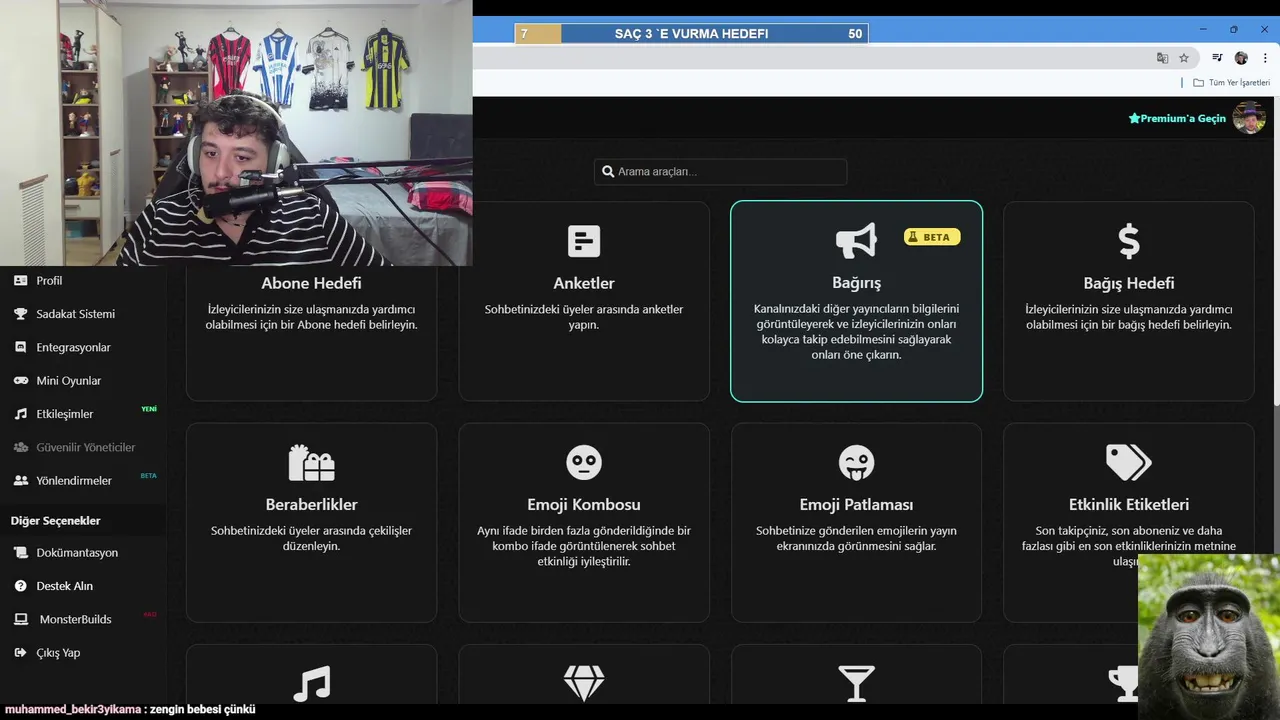Click the Beraberlikler gift icon

pyautogui.click(x=311, y=463)
